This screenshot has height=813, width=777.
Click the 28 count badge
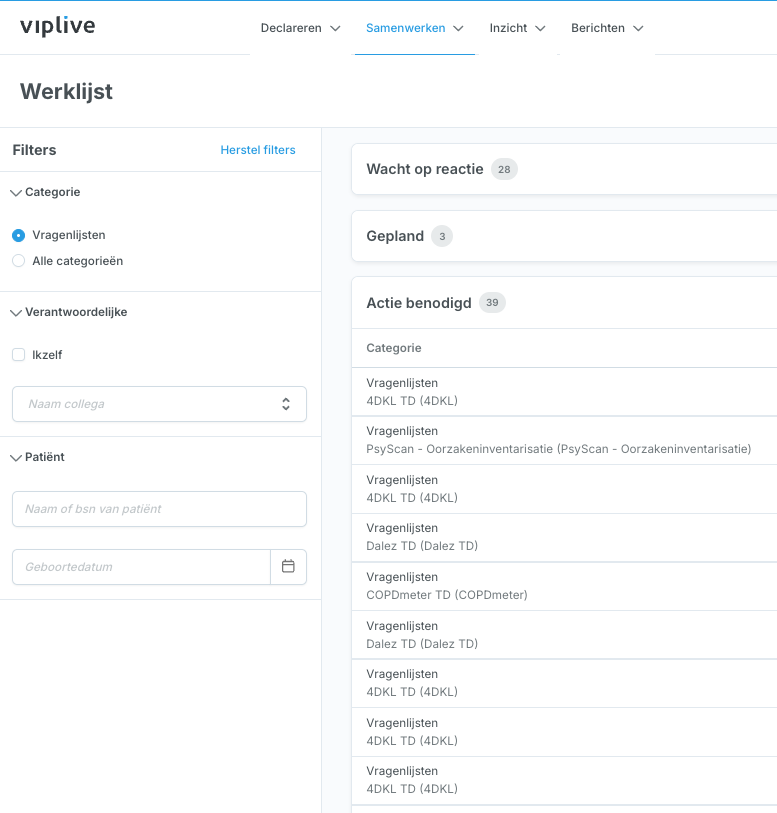pos(504,169)
